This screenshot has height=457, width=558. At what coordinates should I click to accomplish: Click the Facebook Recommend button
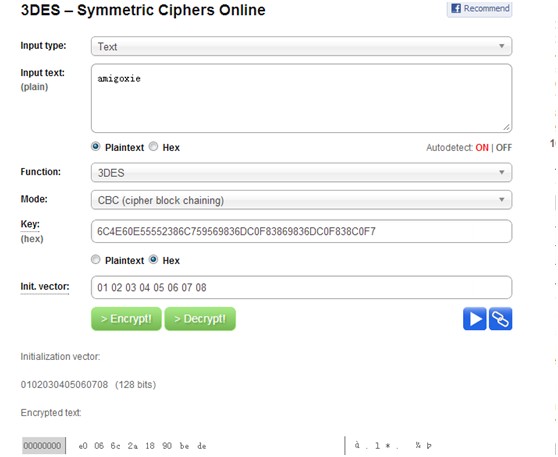click(x=479, y=9)
